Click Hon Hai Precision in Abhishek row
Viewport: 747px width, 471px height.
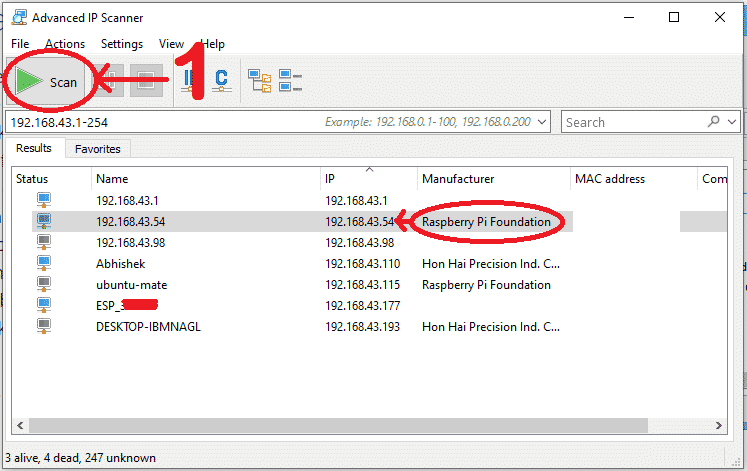(x=491, y=264)
